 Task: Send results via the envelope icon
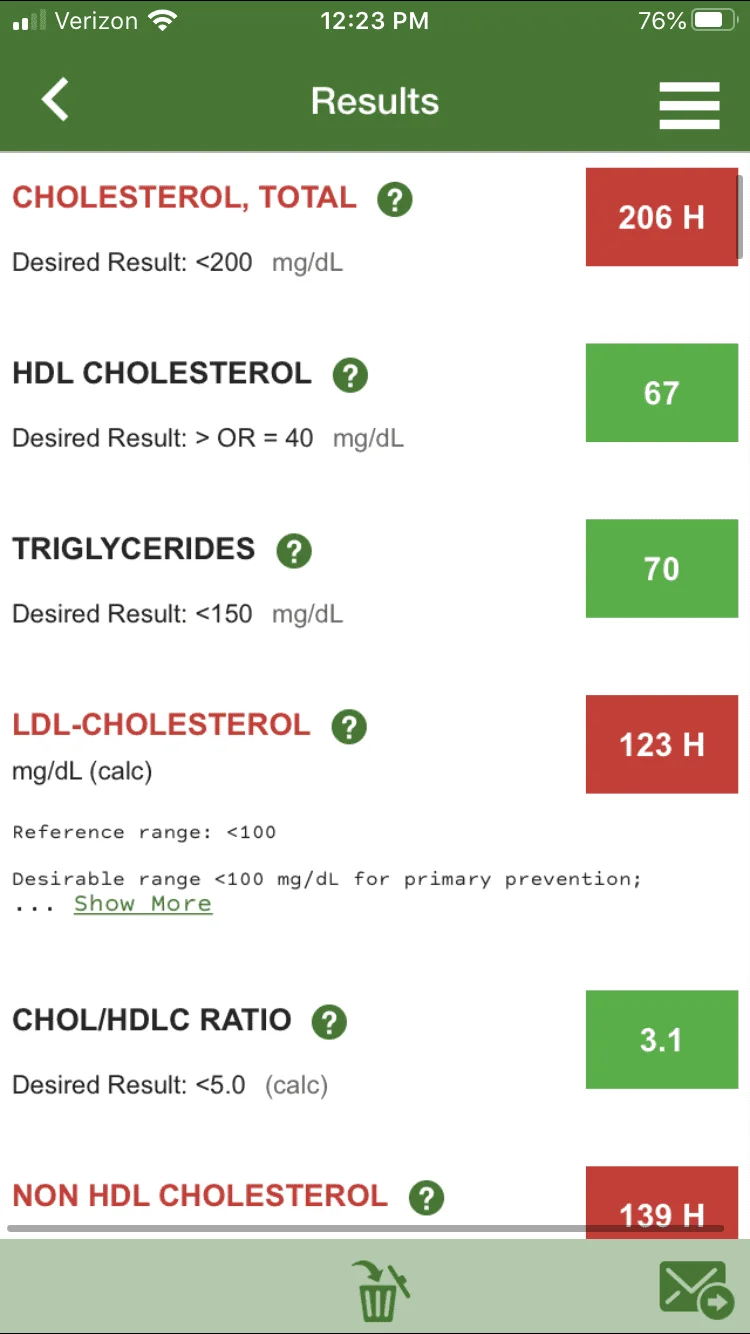[697, 1290]
